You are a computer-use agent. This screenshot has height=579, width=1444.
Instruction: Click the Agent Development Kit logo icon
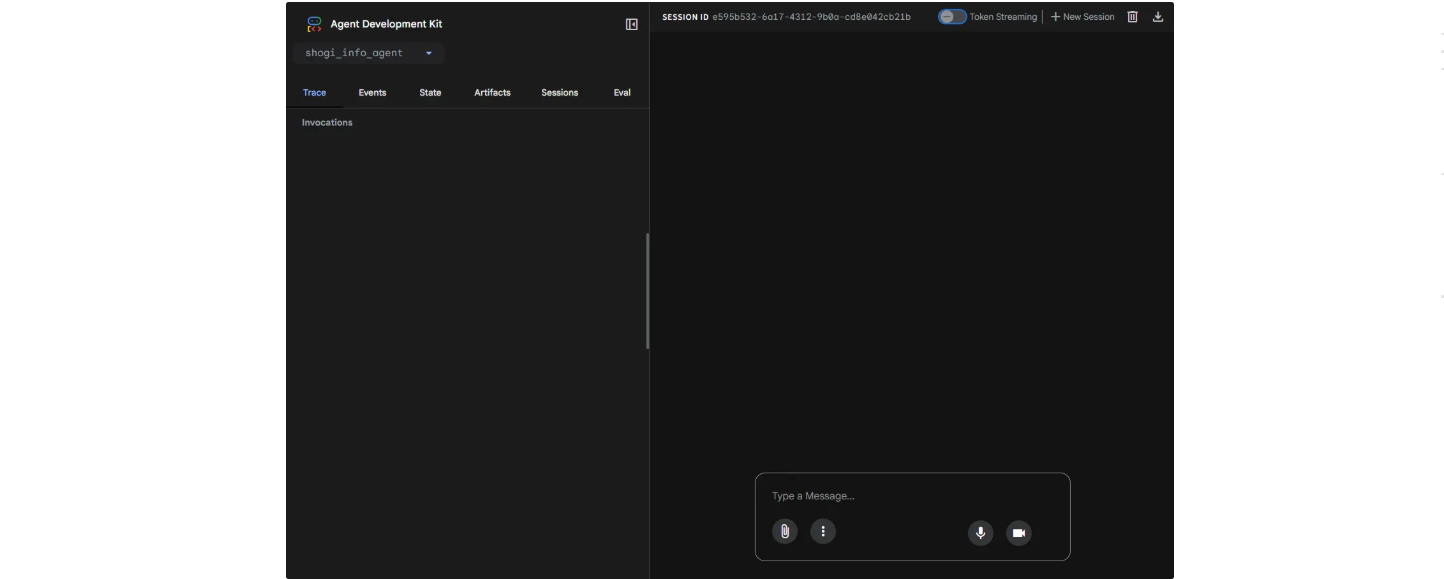click(314, 24)
